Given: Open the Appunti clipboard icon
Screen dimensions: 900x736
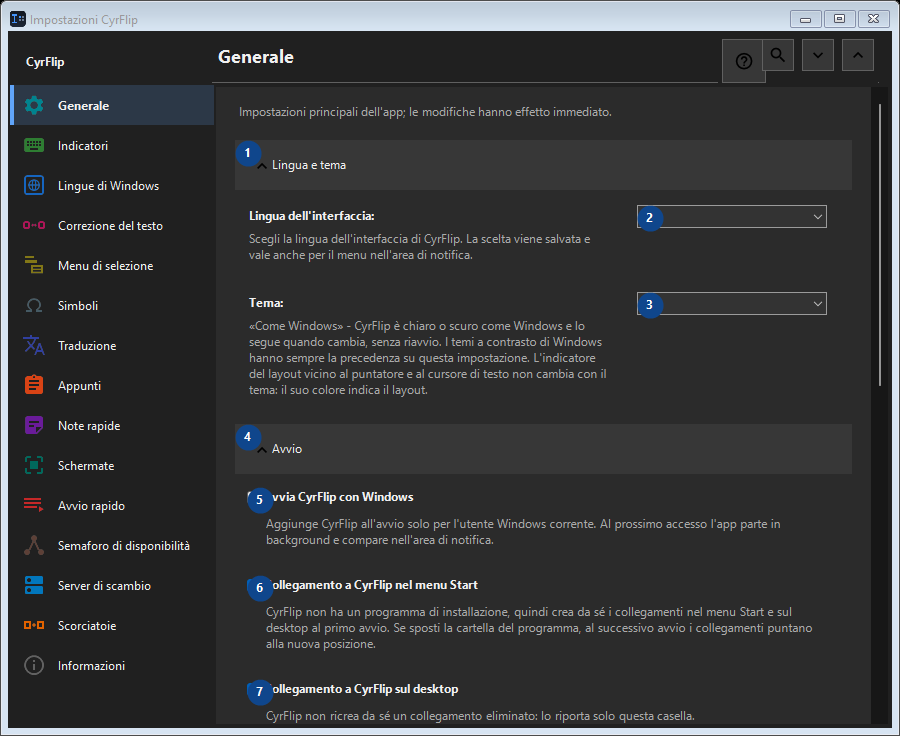Looking at the screenshot, I should [x=34, y=385].
